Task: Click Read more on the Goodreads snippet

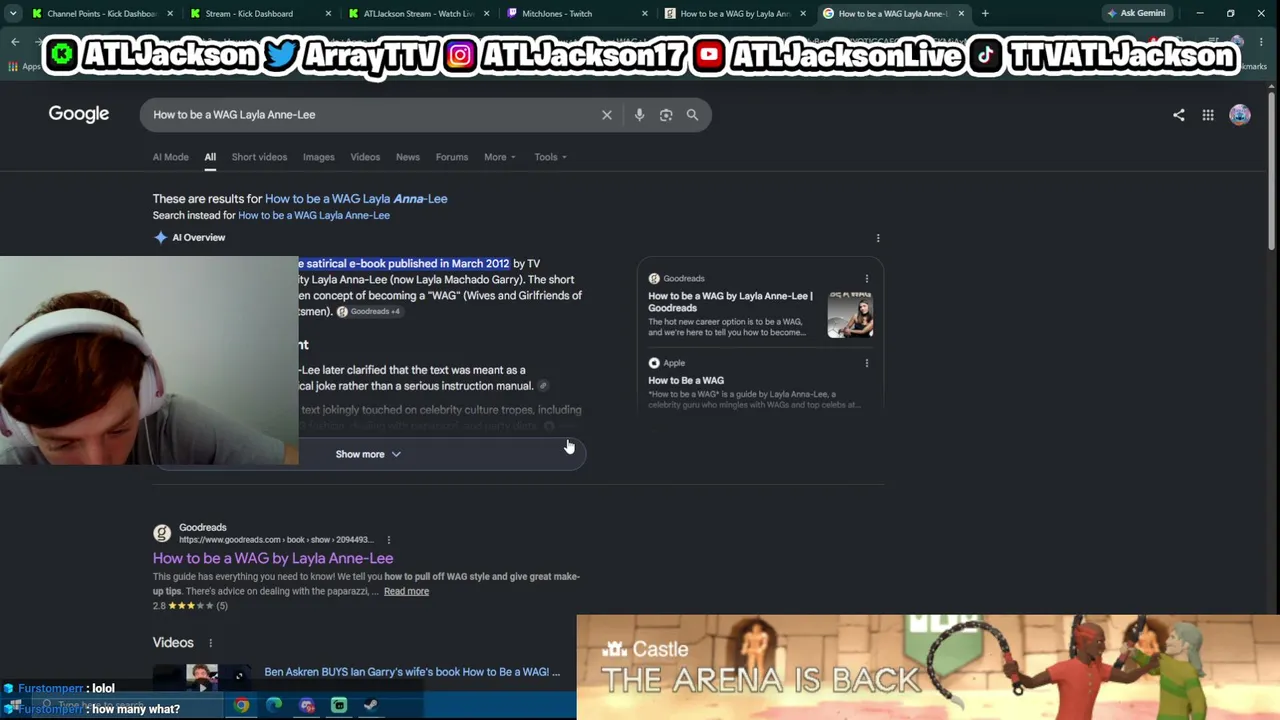Action: (406, 591)
